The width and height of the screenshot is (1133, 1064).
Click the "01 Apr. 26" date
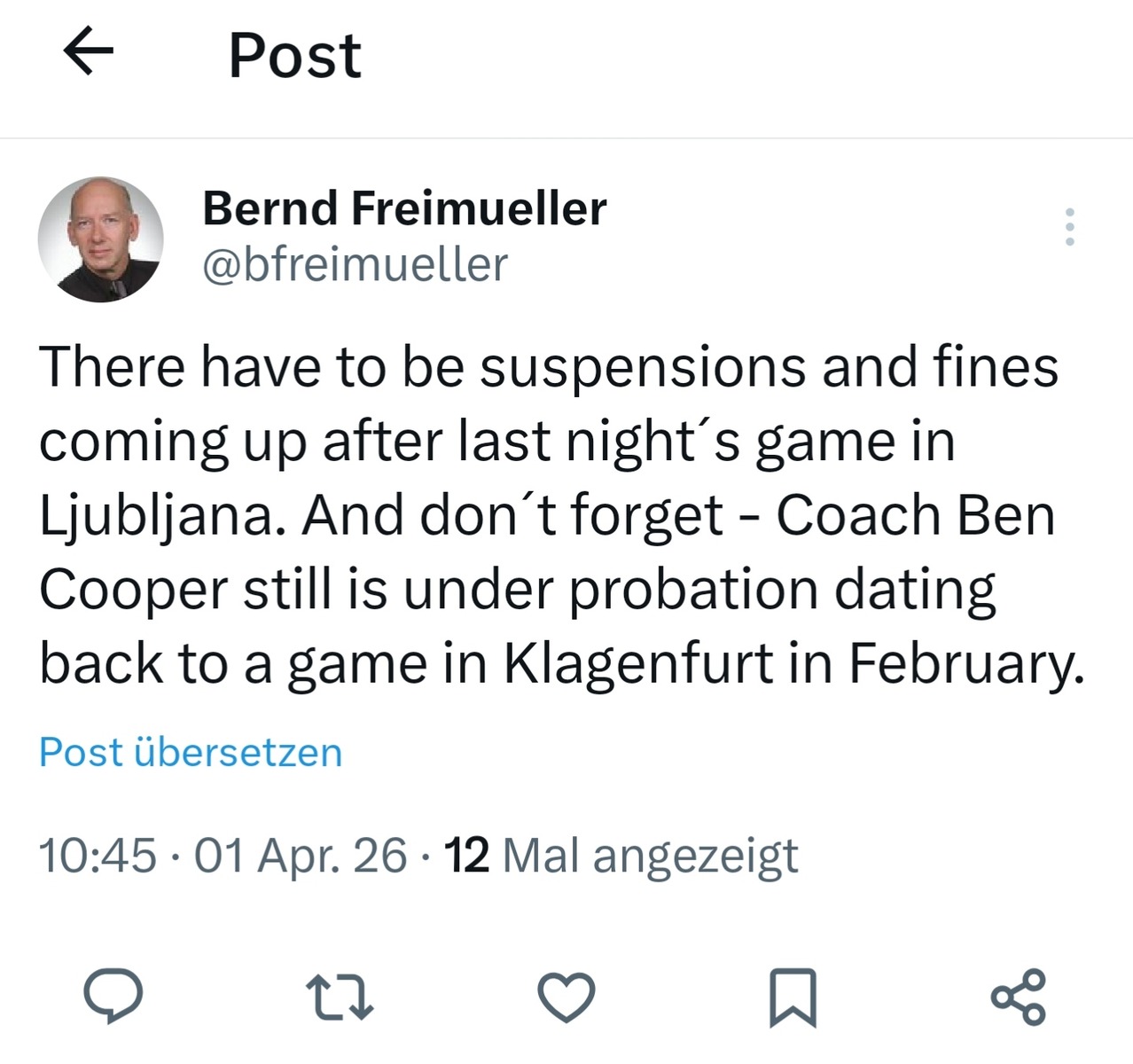click(301, 856)
